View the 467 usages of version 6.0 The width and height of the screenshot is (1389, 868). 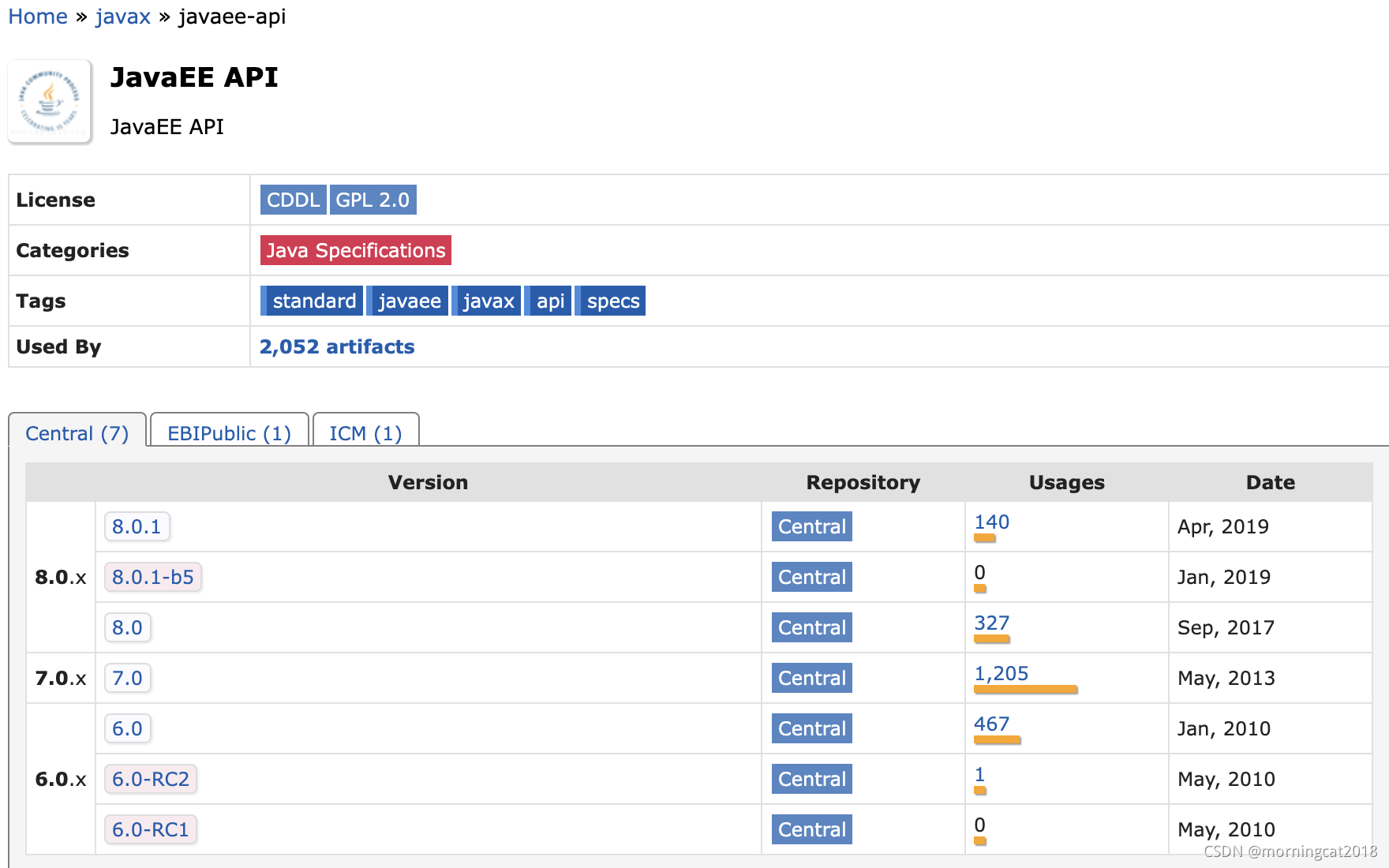coord(992,724)
